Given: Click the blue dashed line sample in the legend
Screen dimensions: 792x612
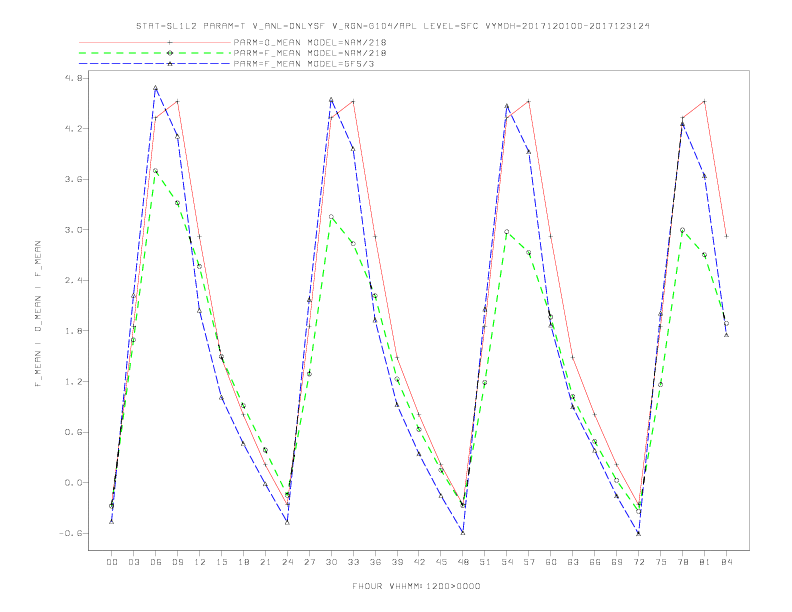Looking at the screenshot, I should pos(155,64).
